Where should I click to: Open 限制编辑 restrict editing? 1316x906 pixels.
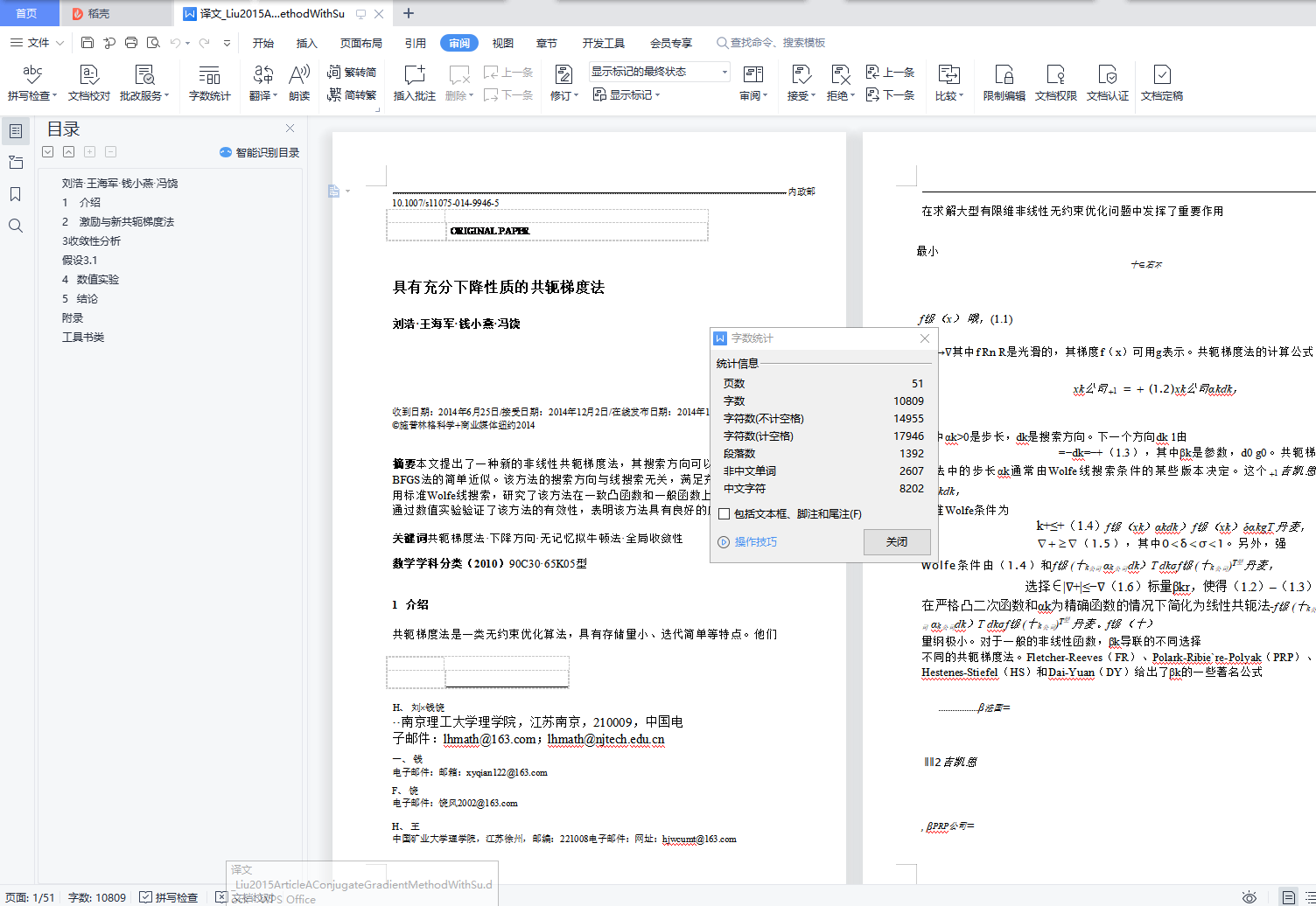point(1004,83)
